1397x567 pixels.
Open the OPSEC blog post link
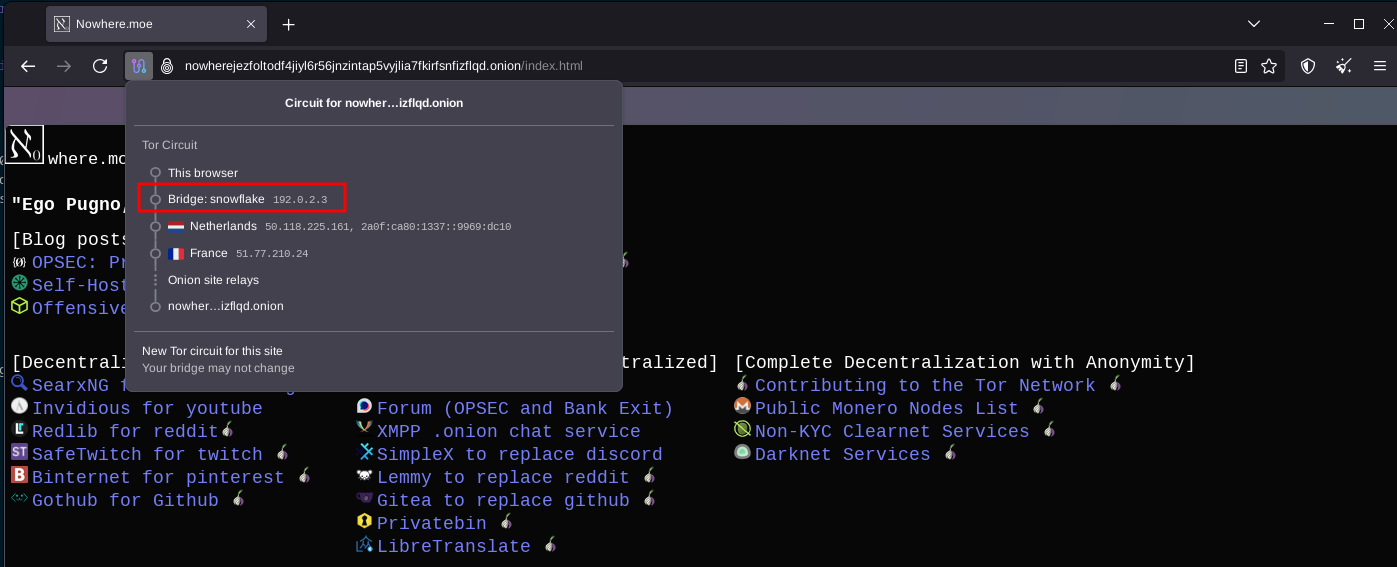(79, 262)
